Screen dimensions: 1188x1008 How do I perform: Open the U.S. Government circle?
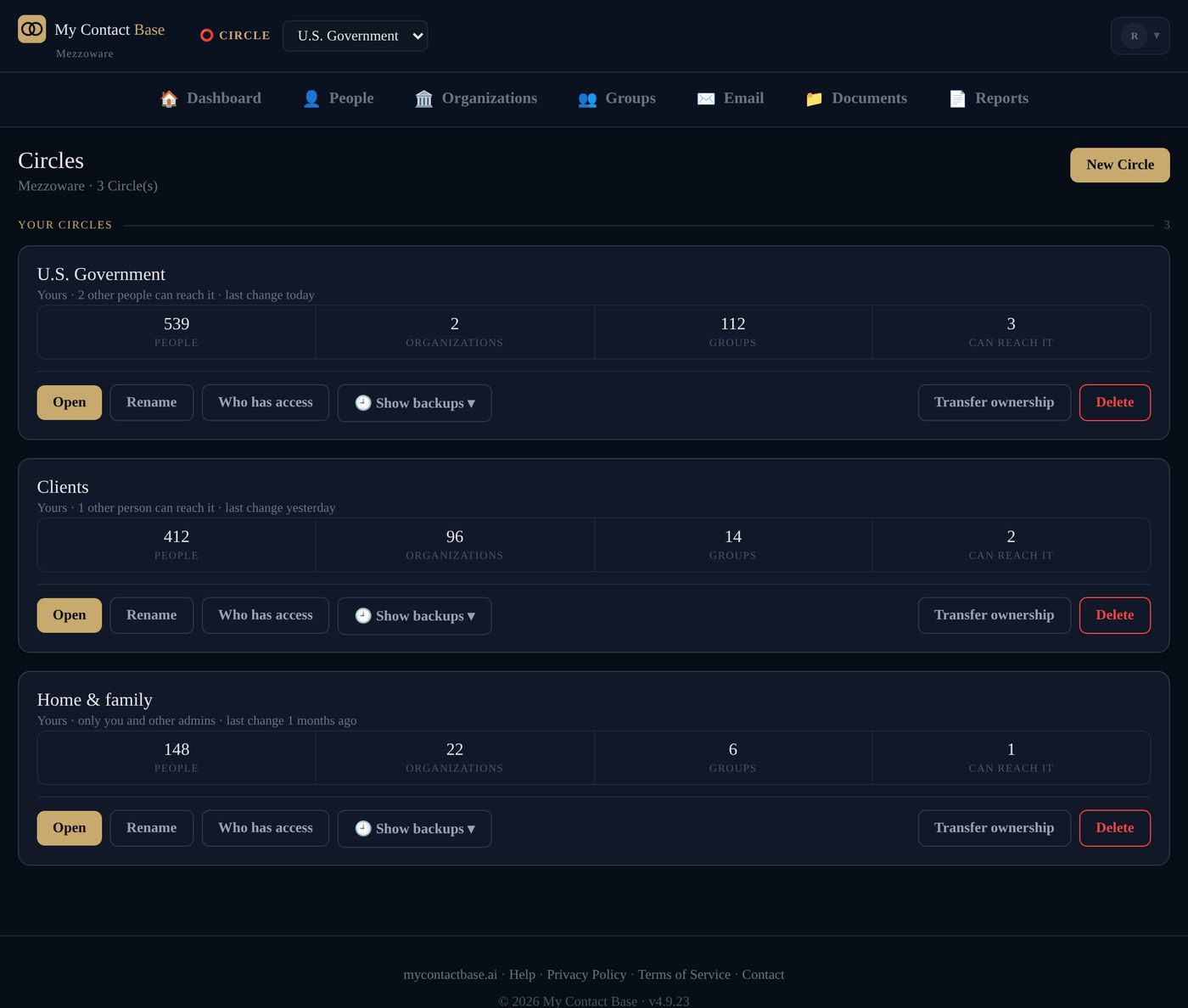point(70,402)
